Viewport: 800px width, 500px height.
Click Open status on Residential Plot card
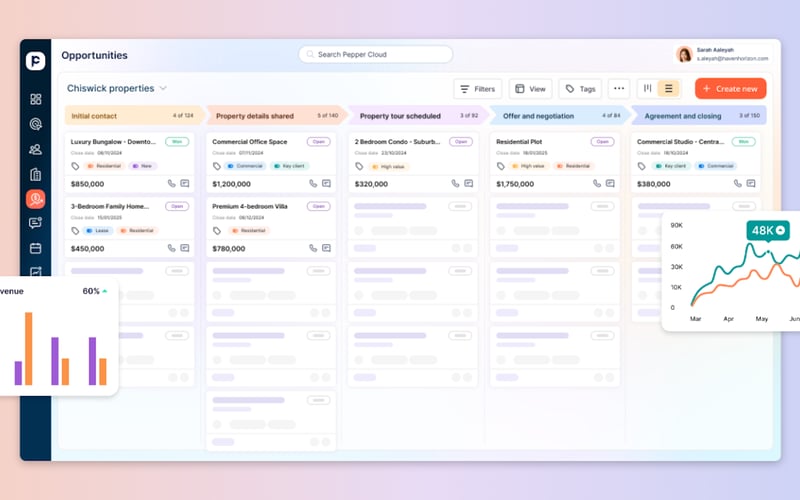(603, 141)
